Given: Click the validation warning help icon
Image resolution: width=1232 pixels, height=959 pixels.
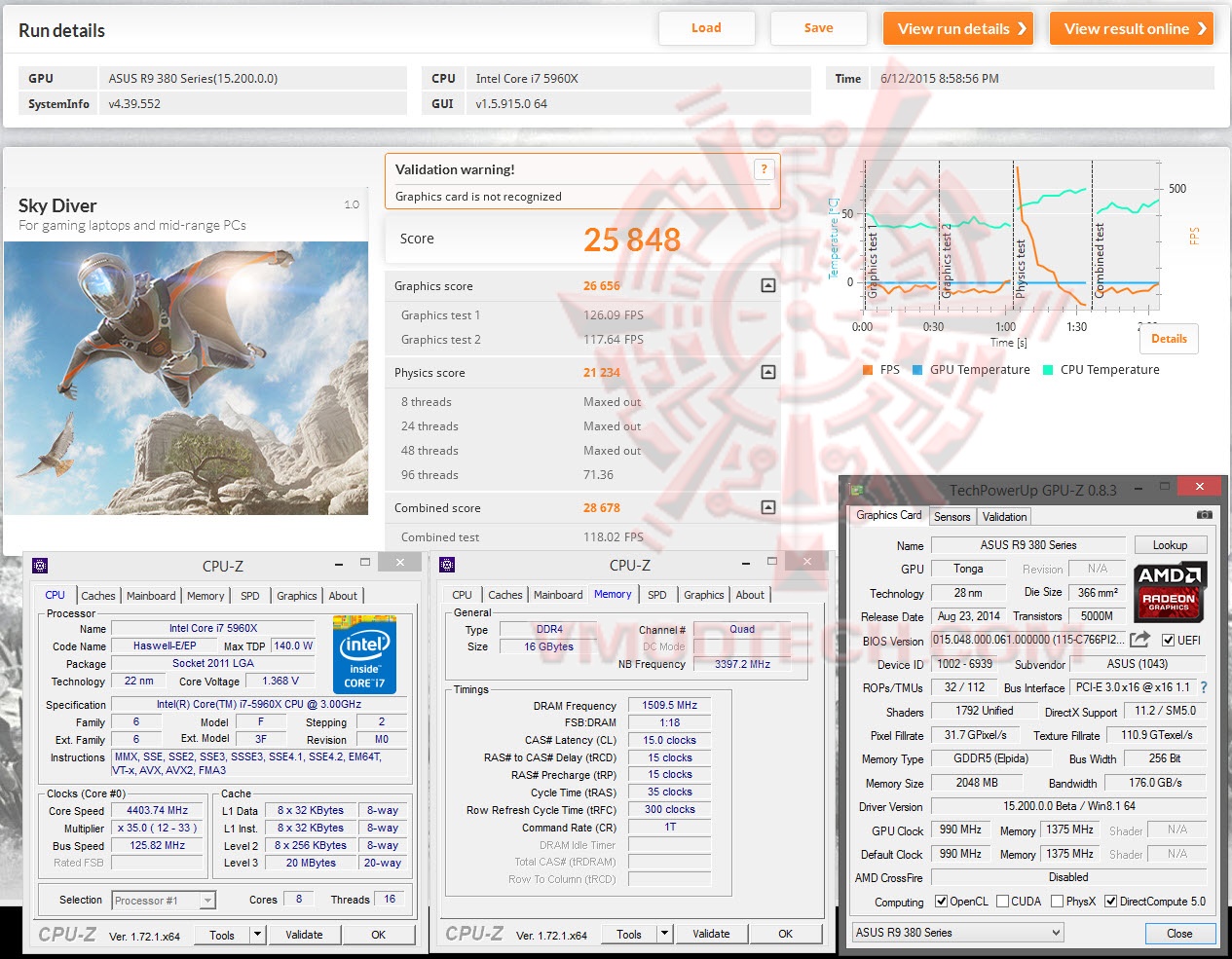Looking at the screenshot, I should (765, 169).
